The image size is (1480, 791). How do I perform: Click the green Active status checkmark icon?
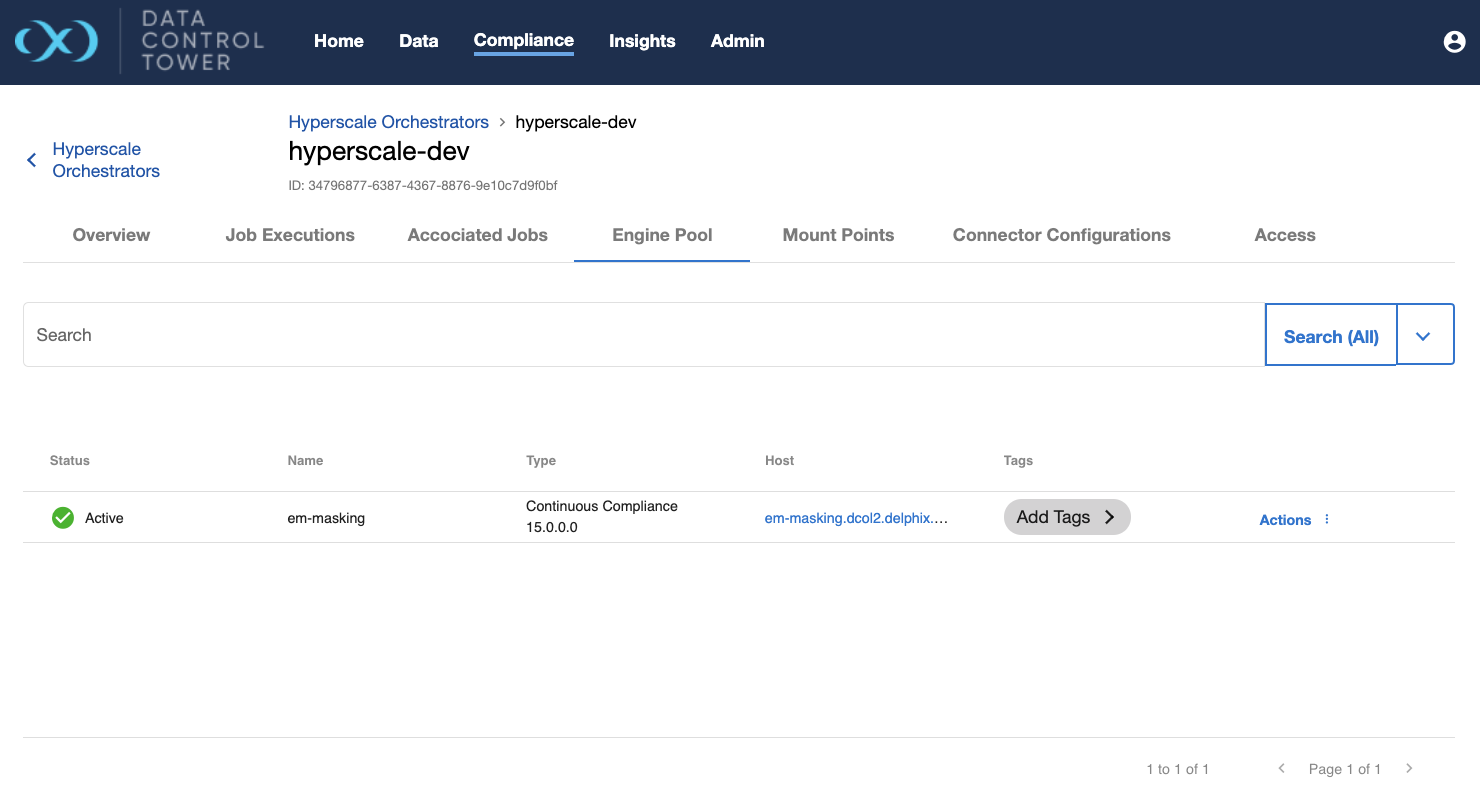click(63, 518)
